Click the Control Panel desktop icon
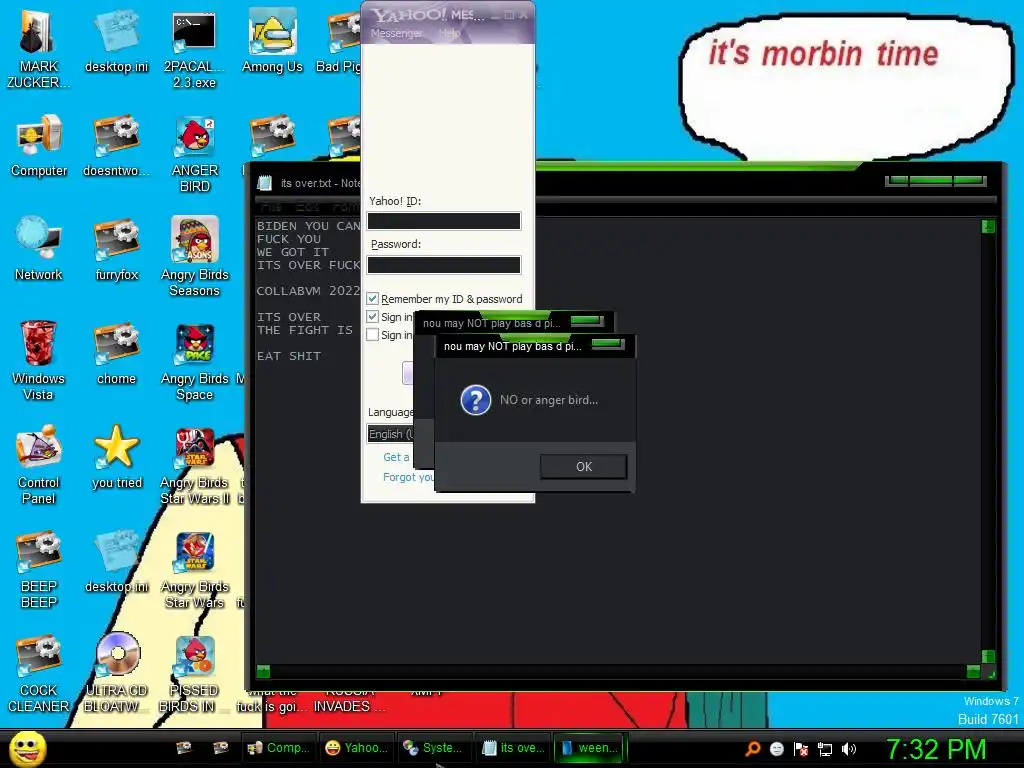The image size is (1024, 768). [x=39, y=464]
